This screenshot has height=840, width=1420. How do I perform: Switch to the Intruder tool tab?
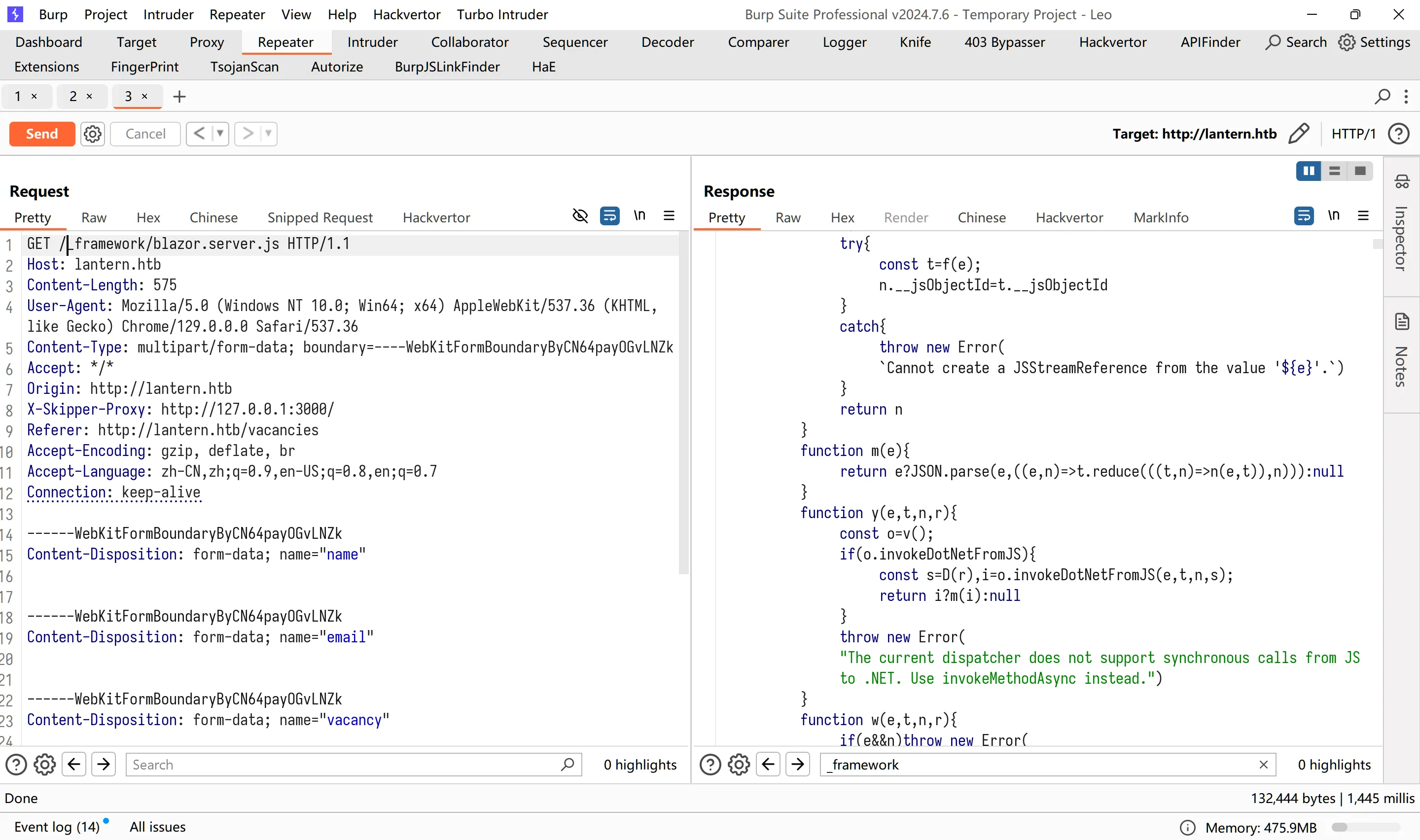pyautogui.click(x=372, y=42)
